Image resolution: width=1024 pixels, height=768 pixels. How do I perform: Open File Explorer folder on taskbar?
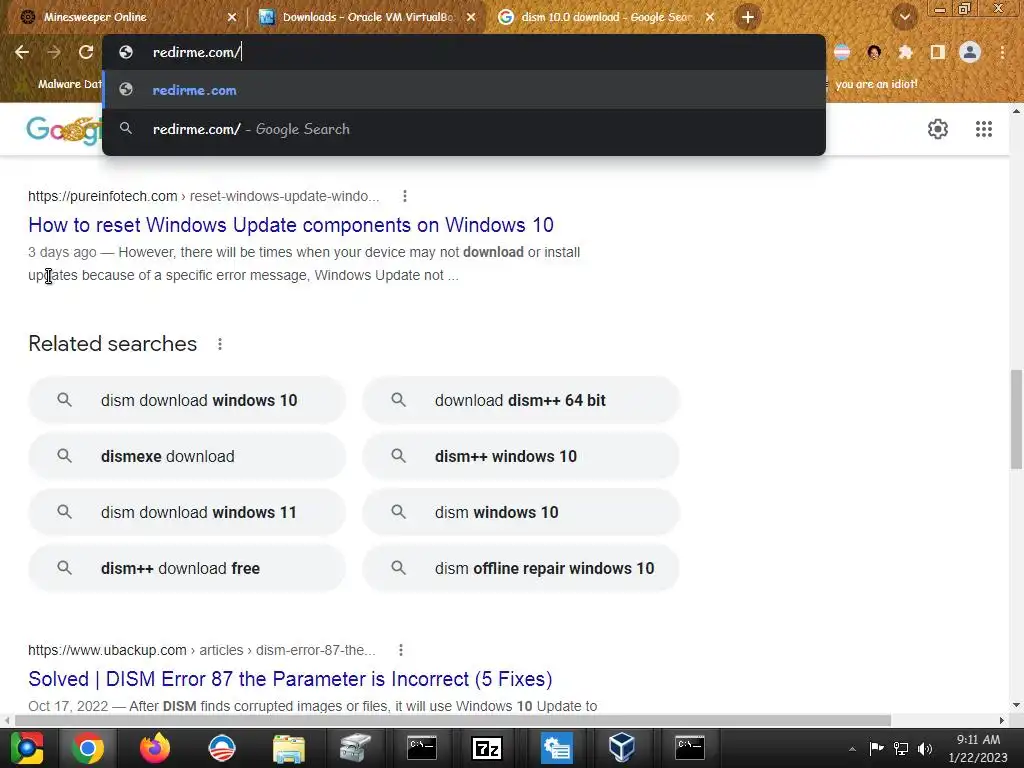coord(288,748)
